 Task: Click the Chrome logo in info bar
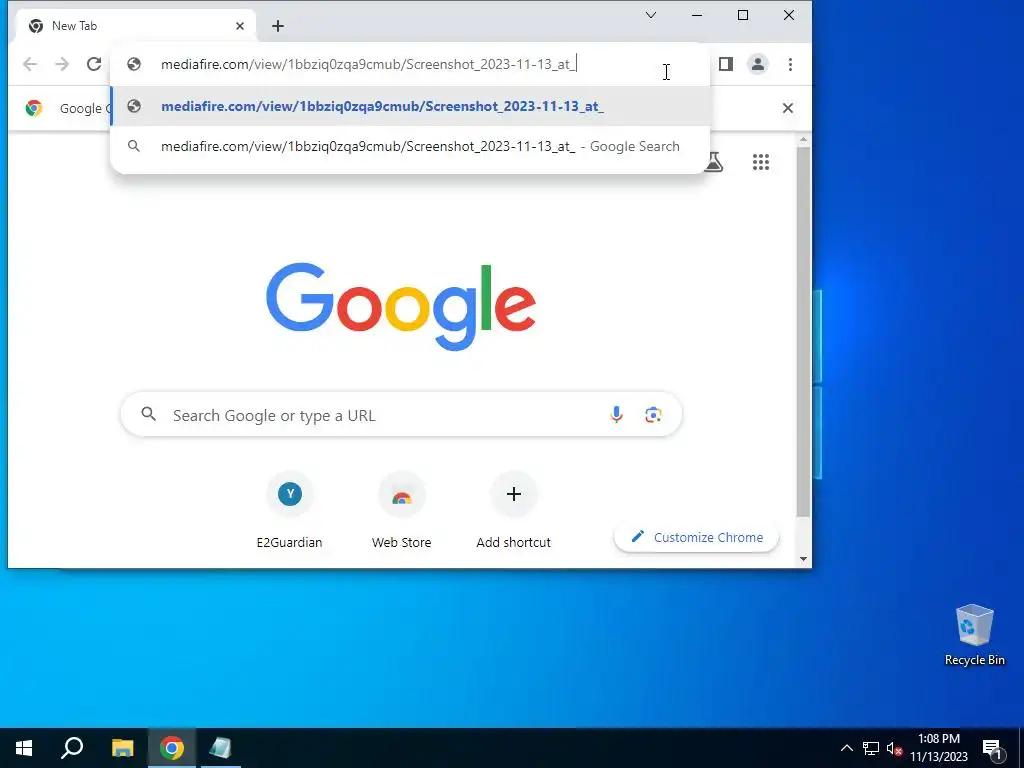point(34,108)
